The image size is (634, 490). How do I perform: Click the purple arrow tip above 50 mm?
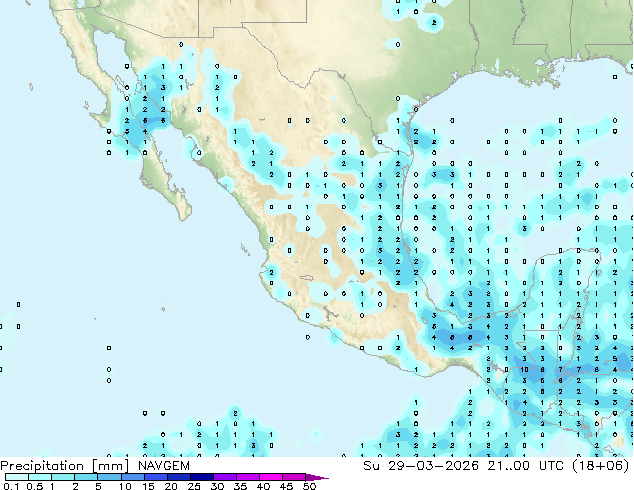click(317, 477)
